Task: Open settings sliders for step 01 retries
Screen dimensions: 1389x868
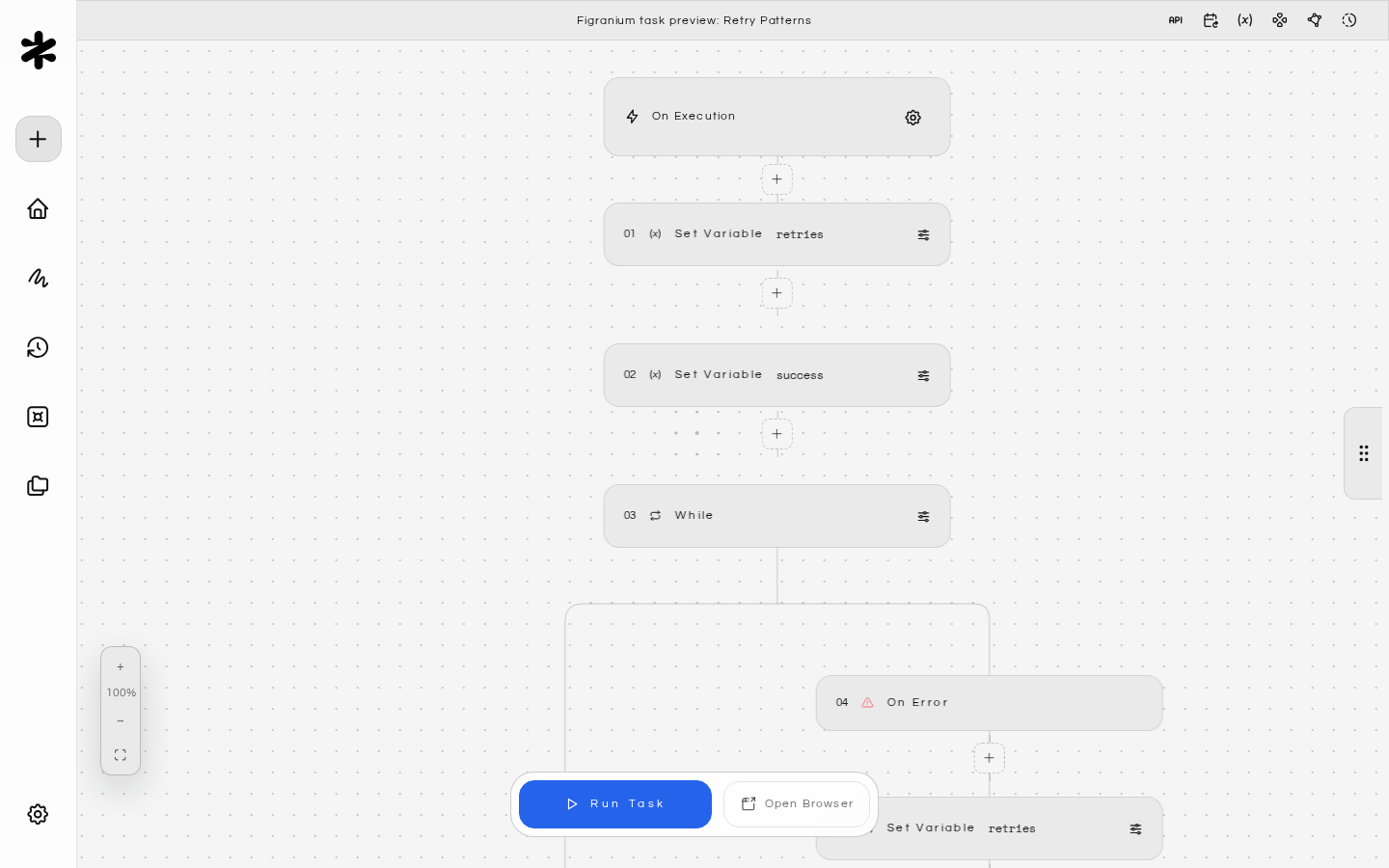Action: [x=923, y=235]
